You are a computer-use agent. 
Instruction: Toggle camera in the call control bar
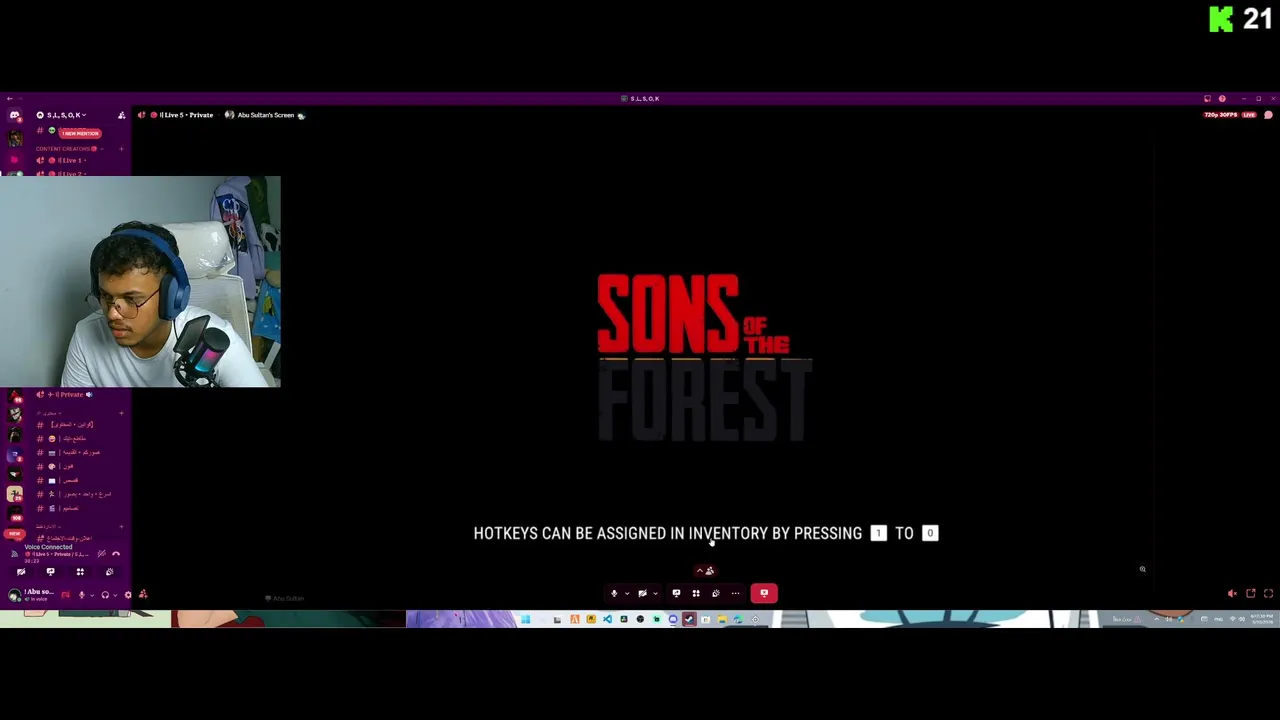(x=643, y=593)
